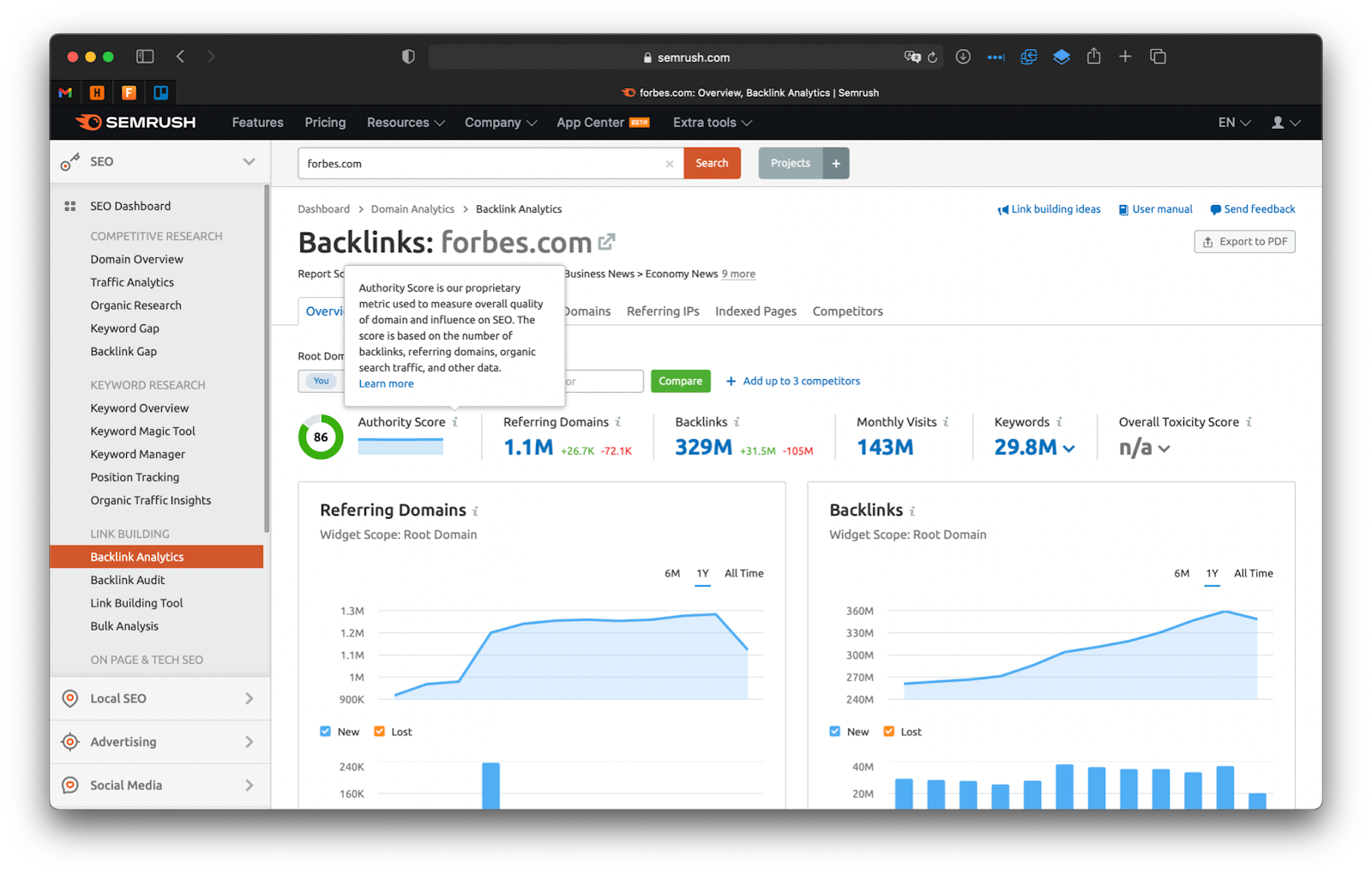This screenshot has height=875, width=1372.
Task: Expand the Keywords 29.8M dropdown
Action: 1068,449
